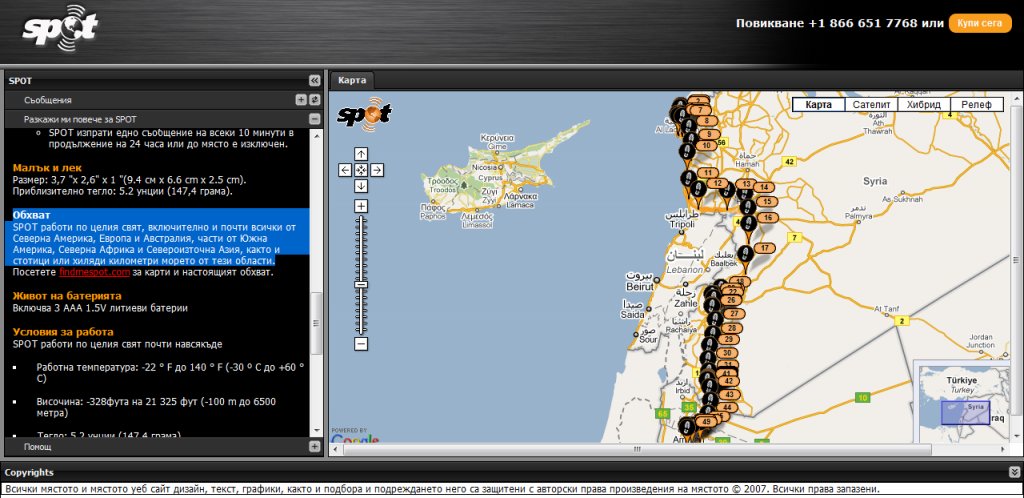Click waypoint label 26 on the map
This screenshot has height=498, width=1024.
731,300
